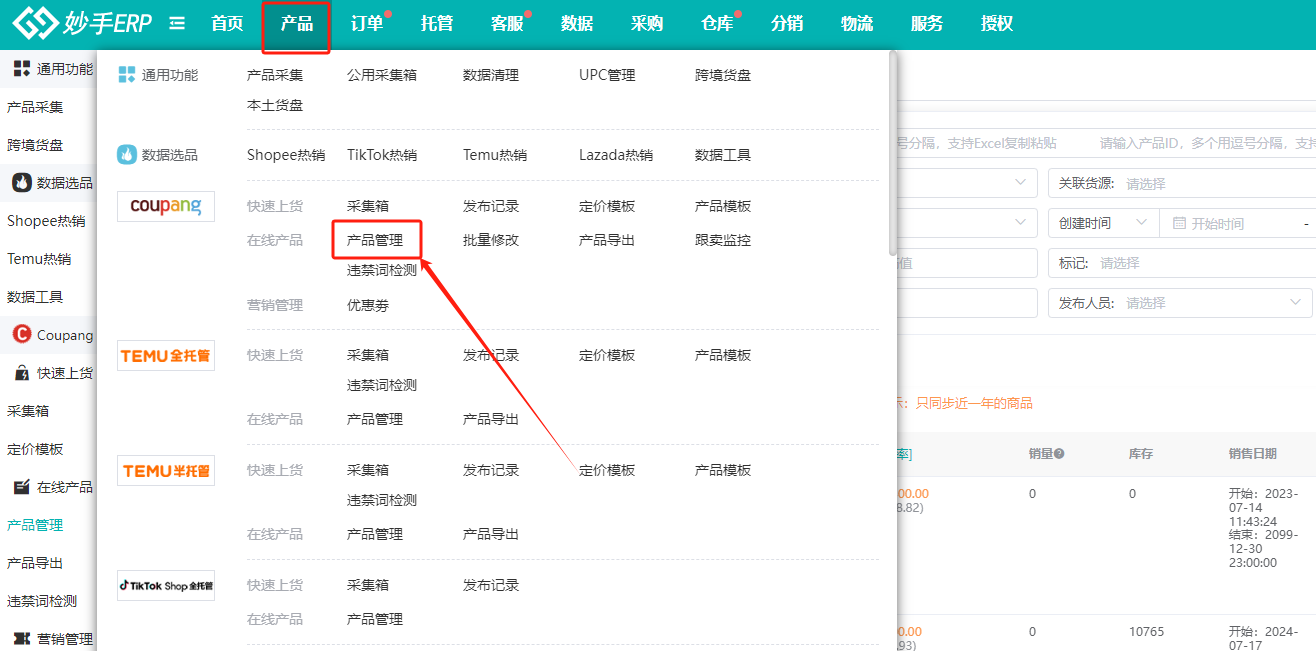Open 产品管理 under Coupang in the menu

coord(375,240)
